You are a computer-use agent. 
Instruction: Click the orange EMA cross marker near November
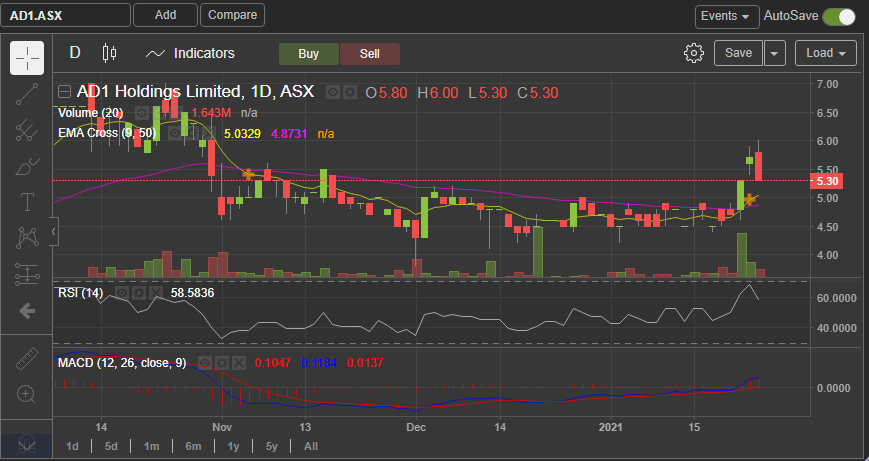(x=248, y=175)
